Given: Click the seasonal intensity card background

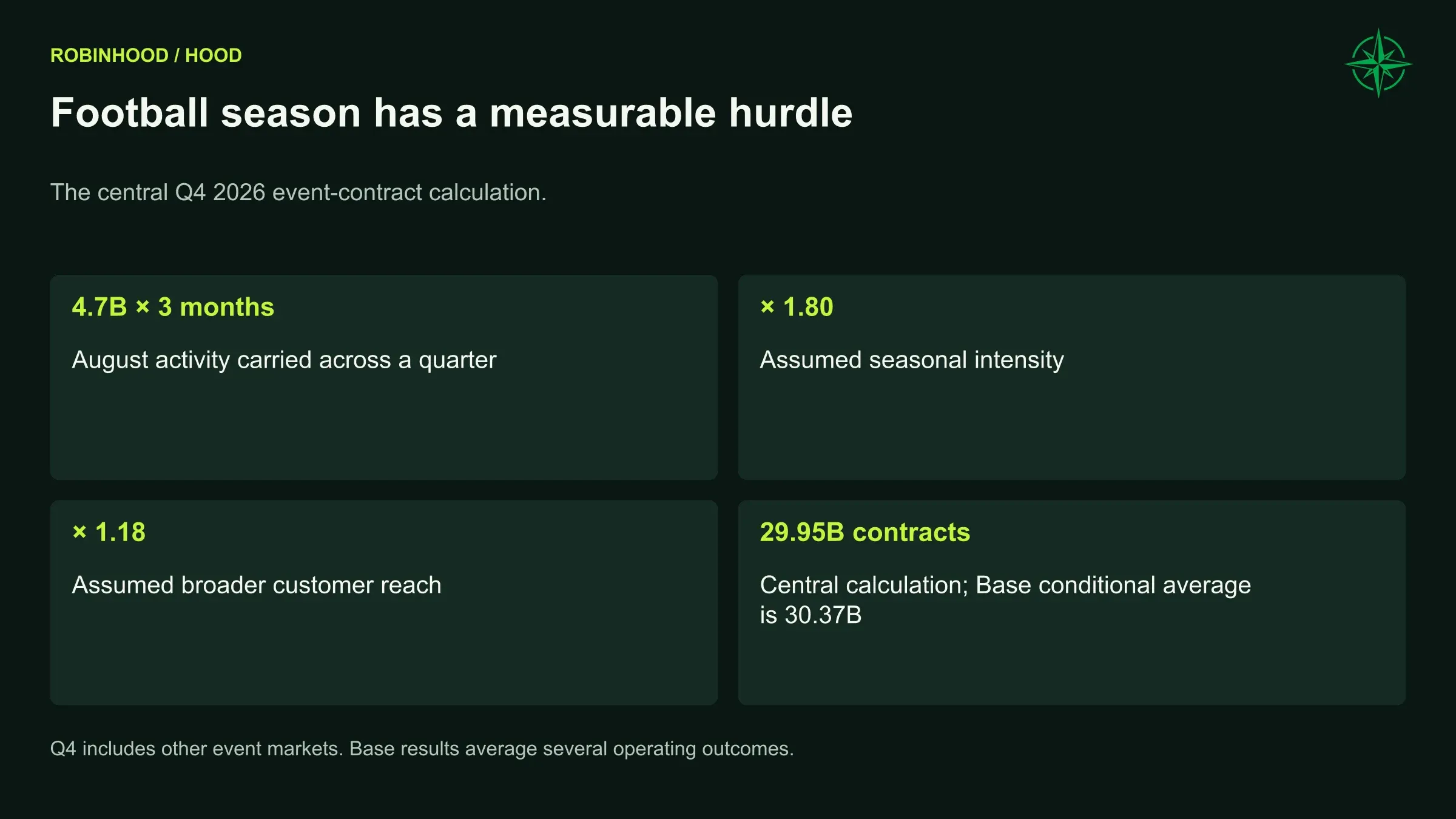Looking at the screenshot, I should pyautogui.click(x=1072, y=425).
